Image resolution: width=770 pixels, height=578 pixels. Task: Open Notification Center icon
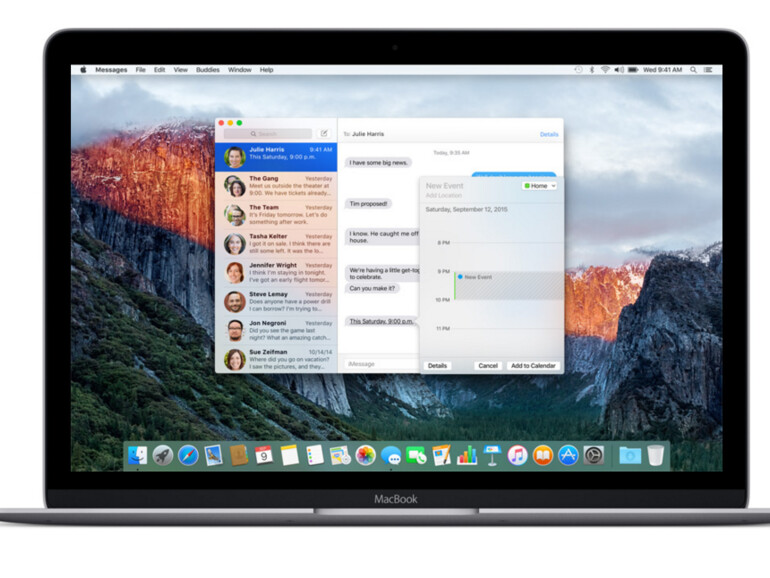click(x=708, y=70)
